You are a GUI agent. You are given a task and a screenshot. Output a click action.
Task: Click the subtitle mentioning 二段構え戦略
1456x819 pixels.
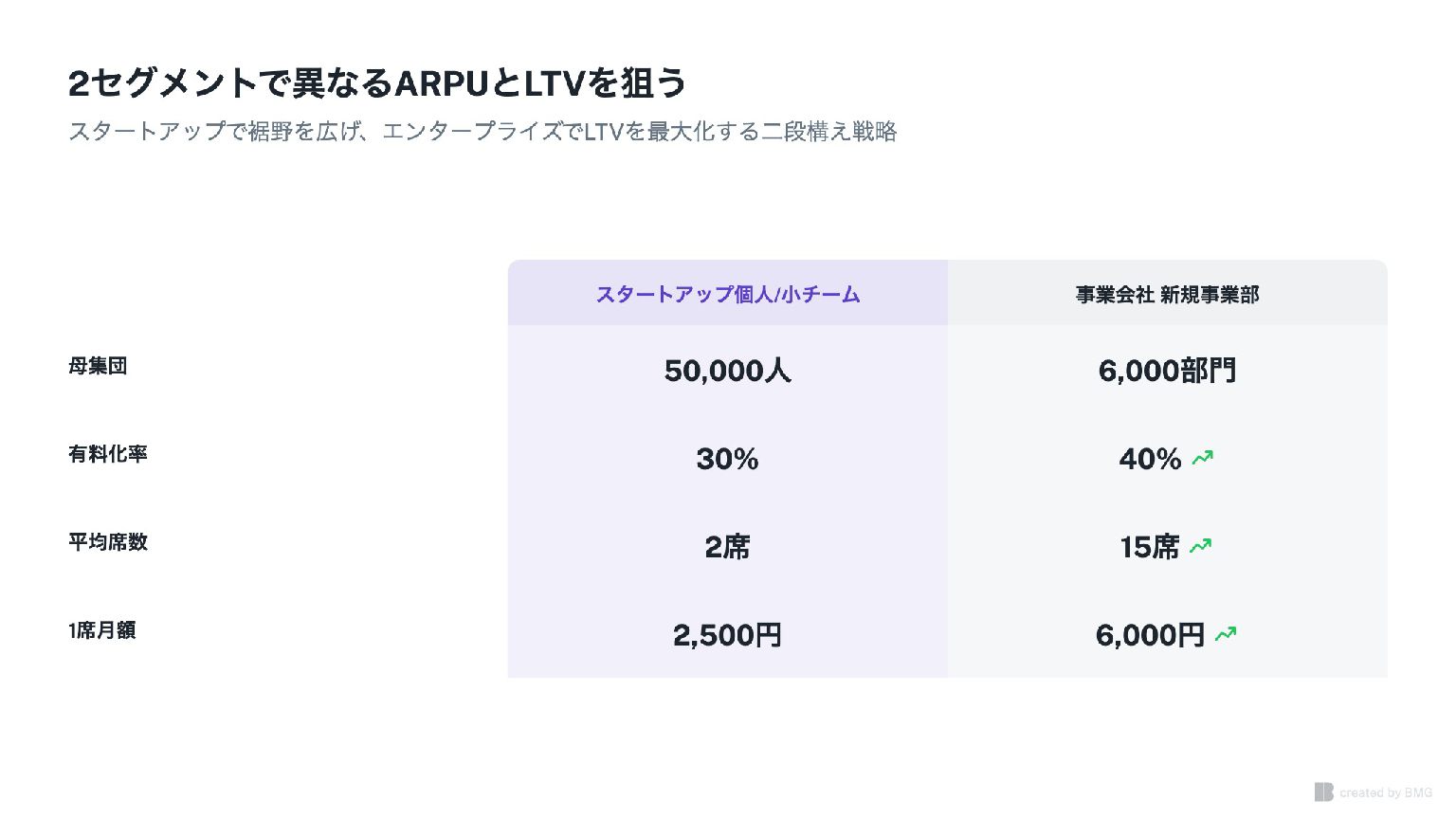(x=482, y=131)
